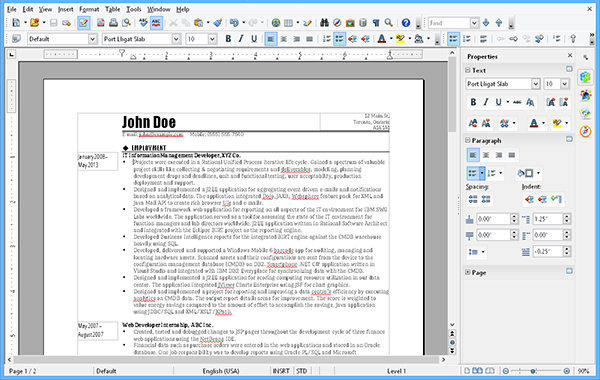Open the Gallery icon in the toolbar
The height and width of the screenshot is (380, 600).
[x=350, y=23]
